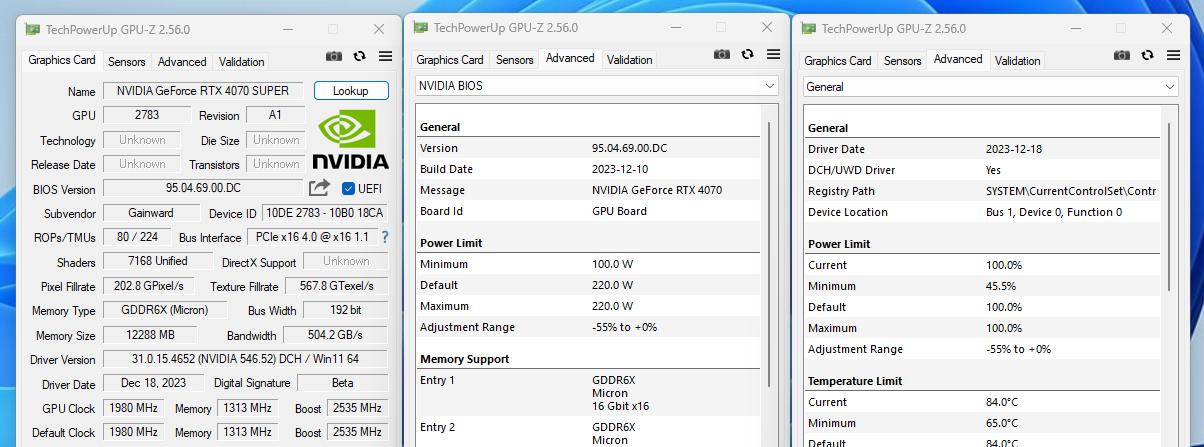This screenshot has height=447, width=1204.
Task: Click the NVIDIA logo image
Action: coord(349,139)
